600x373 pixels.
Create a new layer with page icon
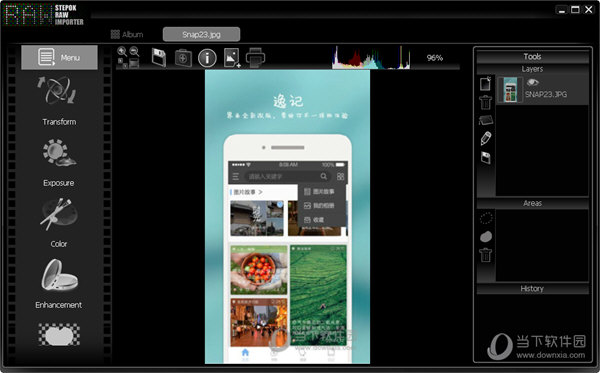[x=486, y=83]
